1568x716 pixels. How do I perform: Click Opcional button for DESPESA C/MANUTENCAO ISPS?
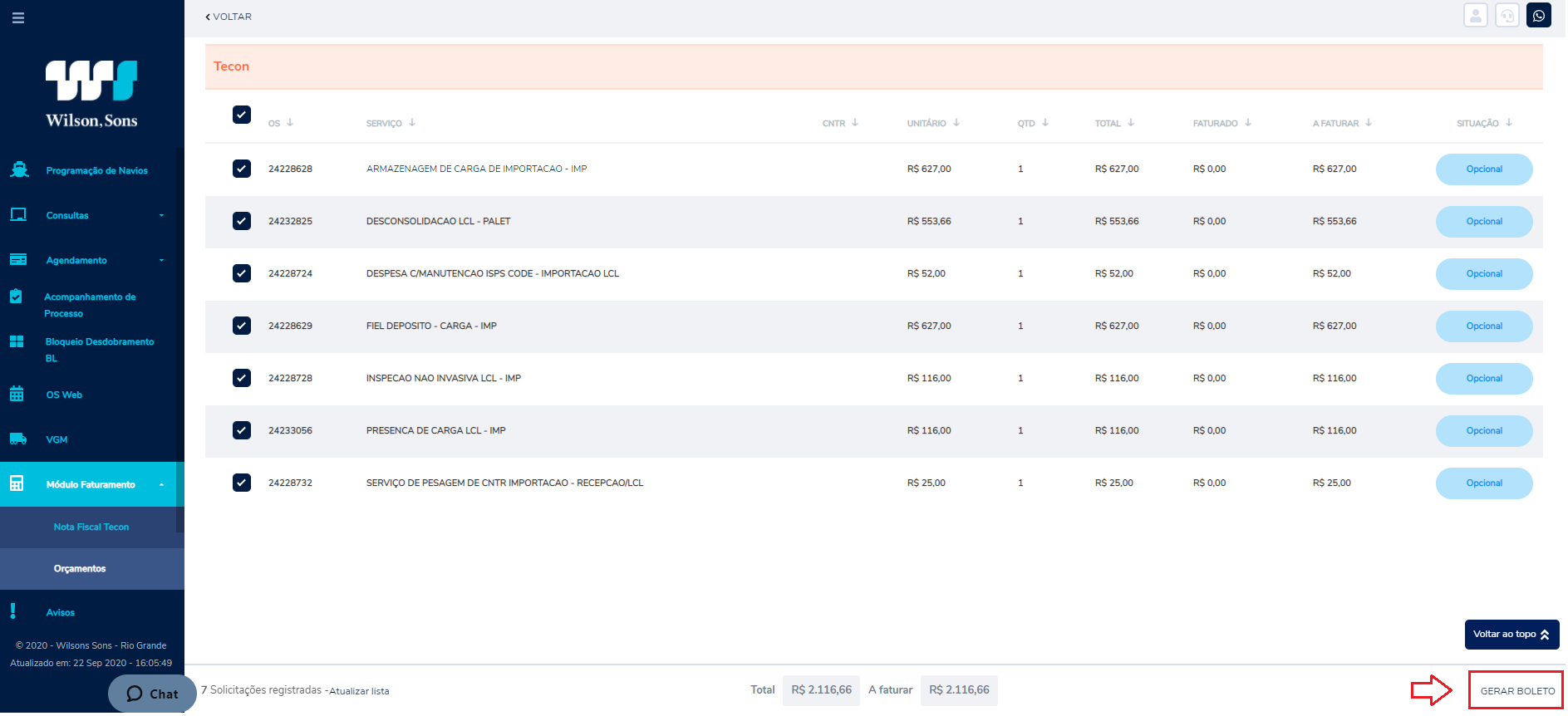pyautogui.click(x=1484, y=274)
